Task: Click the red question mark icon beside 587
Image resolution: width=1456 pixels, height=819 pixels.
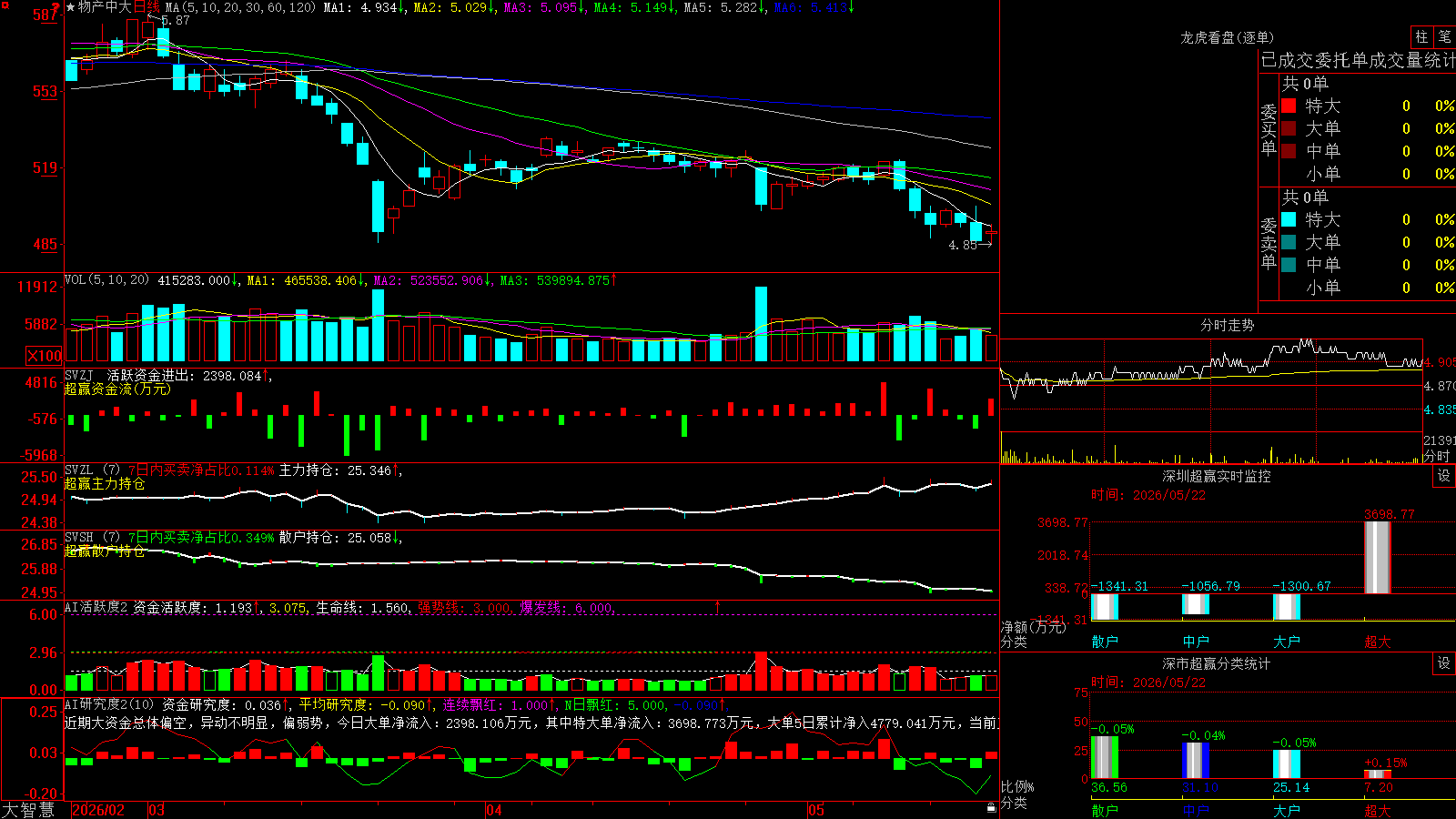Action: [x=56, y=9]
